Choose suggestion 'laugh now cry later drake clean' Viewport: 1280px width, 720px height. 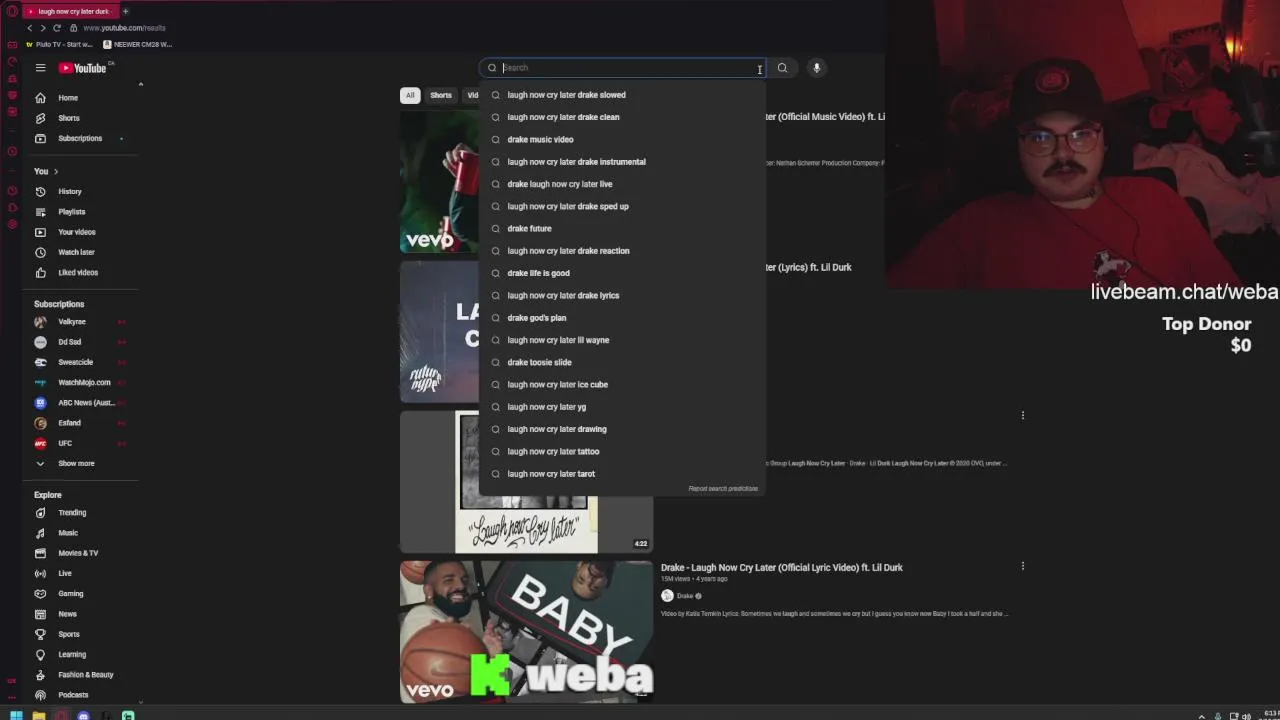click(622, 117)
